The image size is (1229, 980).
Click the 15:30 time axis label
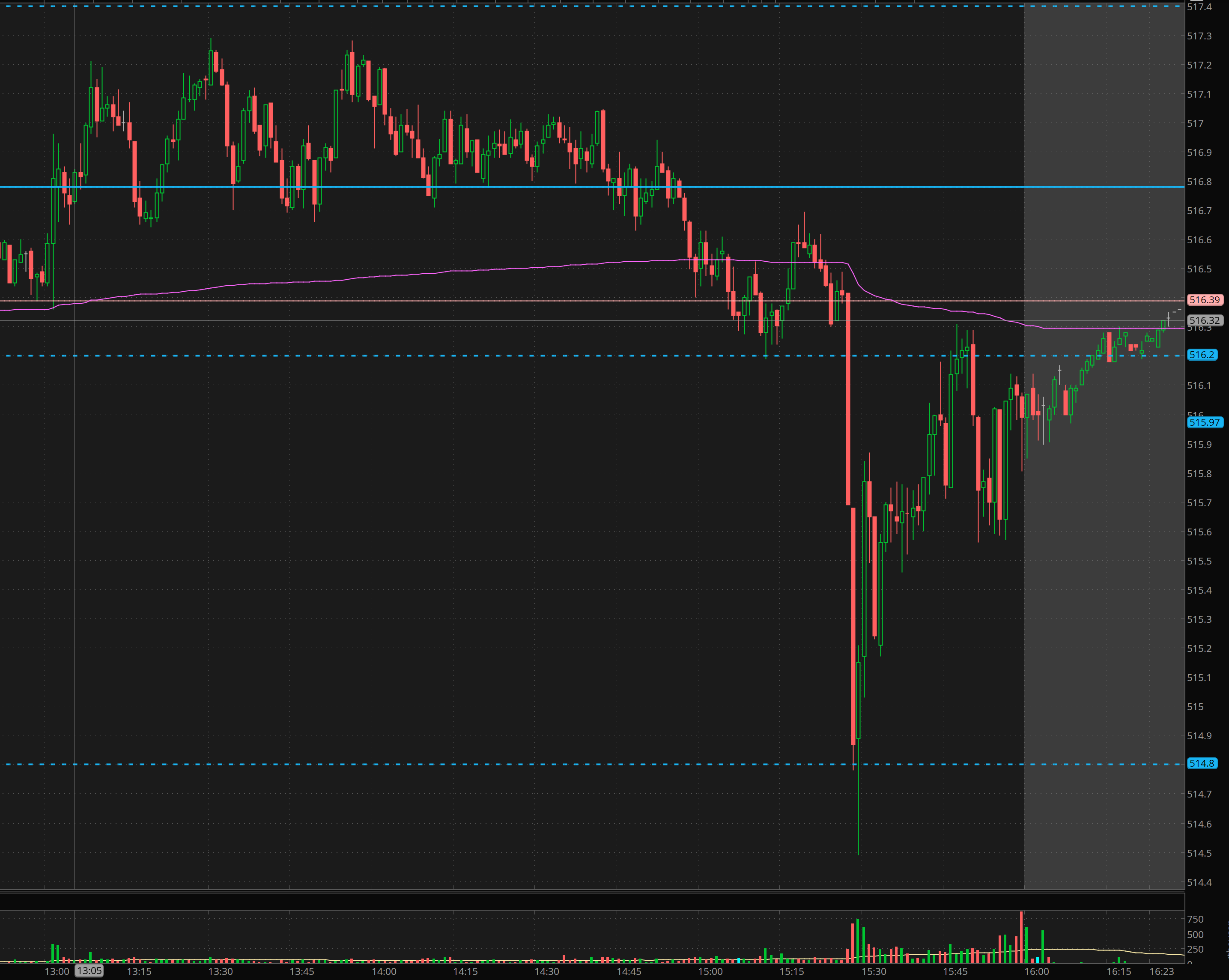pos(874,971)
